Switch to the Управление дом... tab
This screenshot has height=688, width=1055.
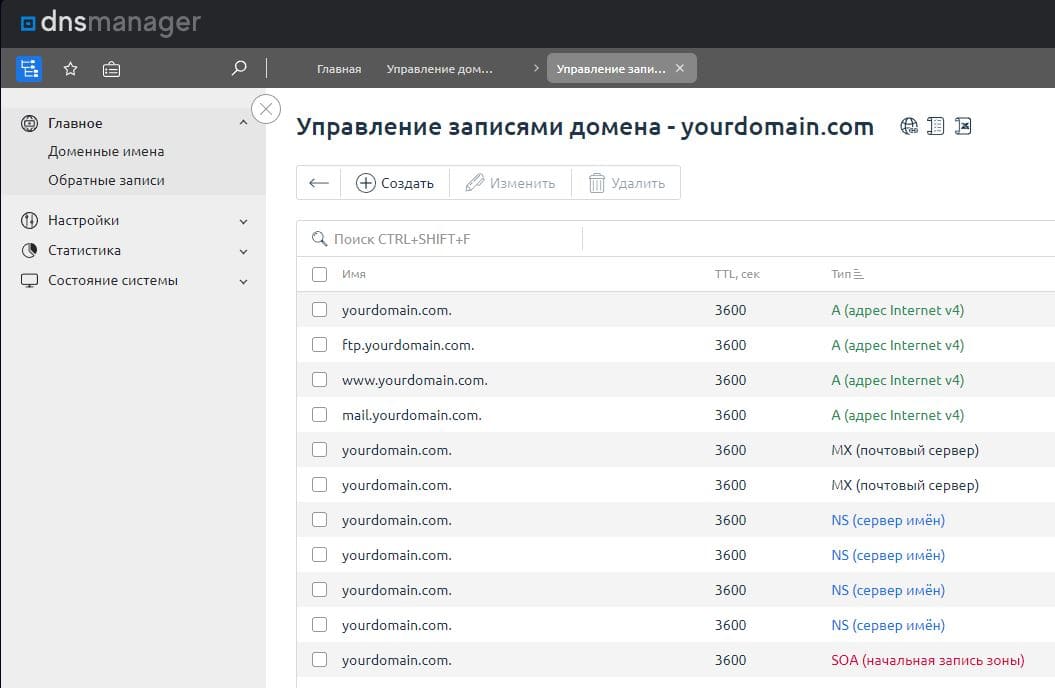[439, 69]
